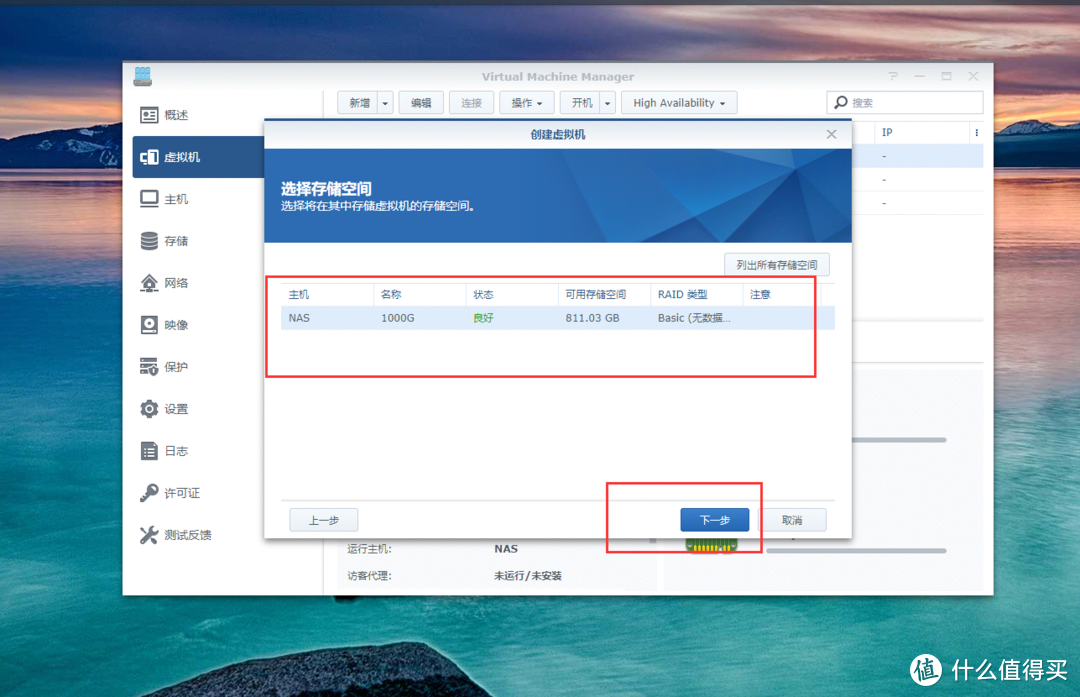Click the help question mark in the window title bar
Viewport: 1080px width, 697px height.
coord(893,76)
